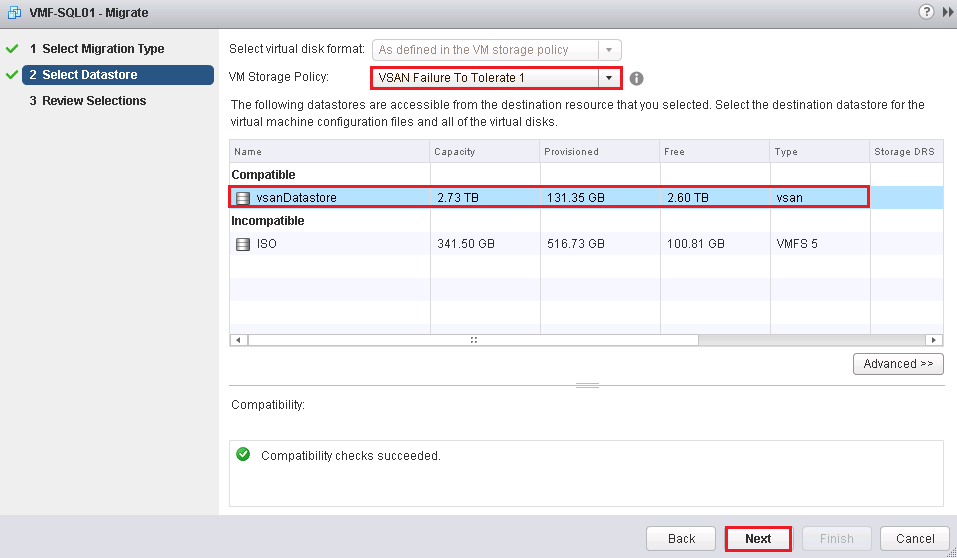
Task: Click the expand wizard double-arrow icon
Action: coord(944,12)
